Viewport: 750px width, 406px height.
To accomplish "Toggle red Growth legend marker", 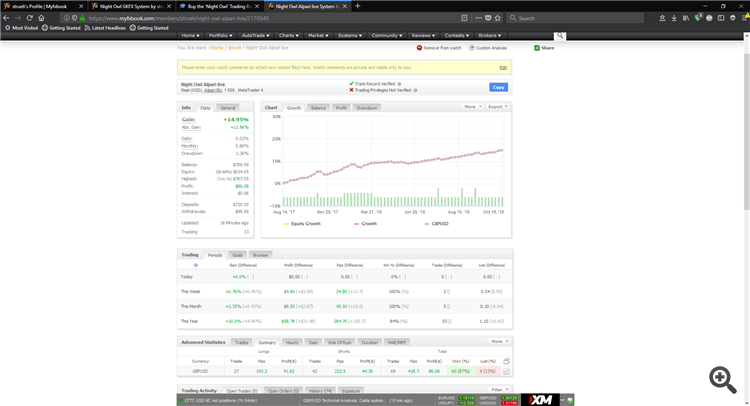I will pos(356,224).
